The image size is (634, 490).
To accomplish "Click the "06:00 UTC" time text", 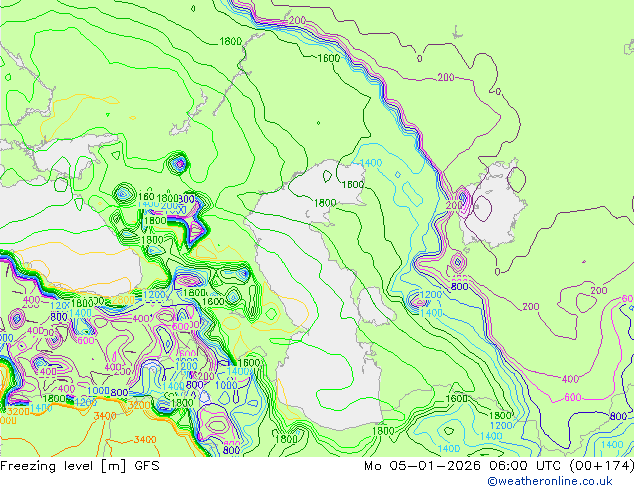I will [x=525, y=466].
